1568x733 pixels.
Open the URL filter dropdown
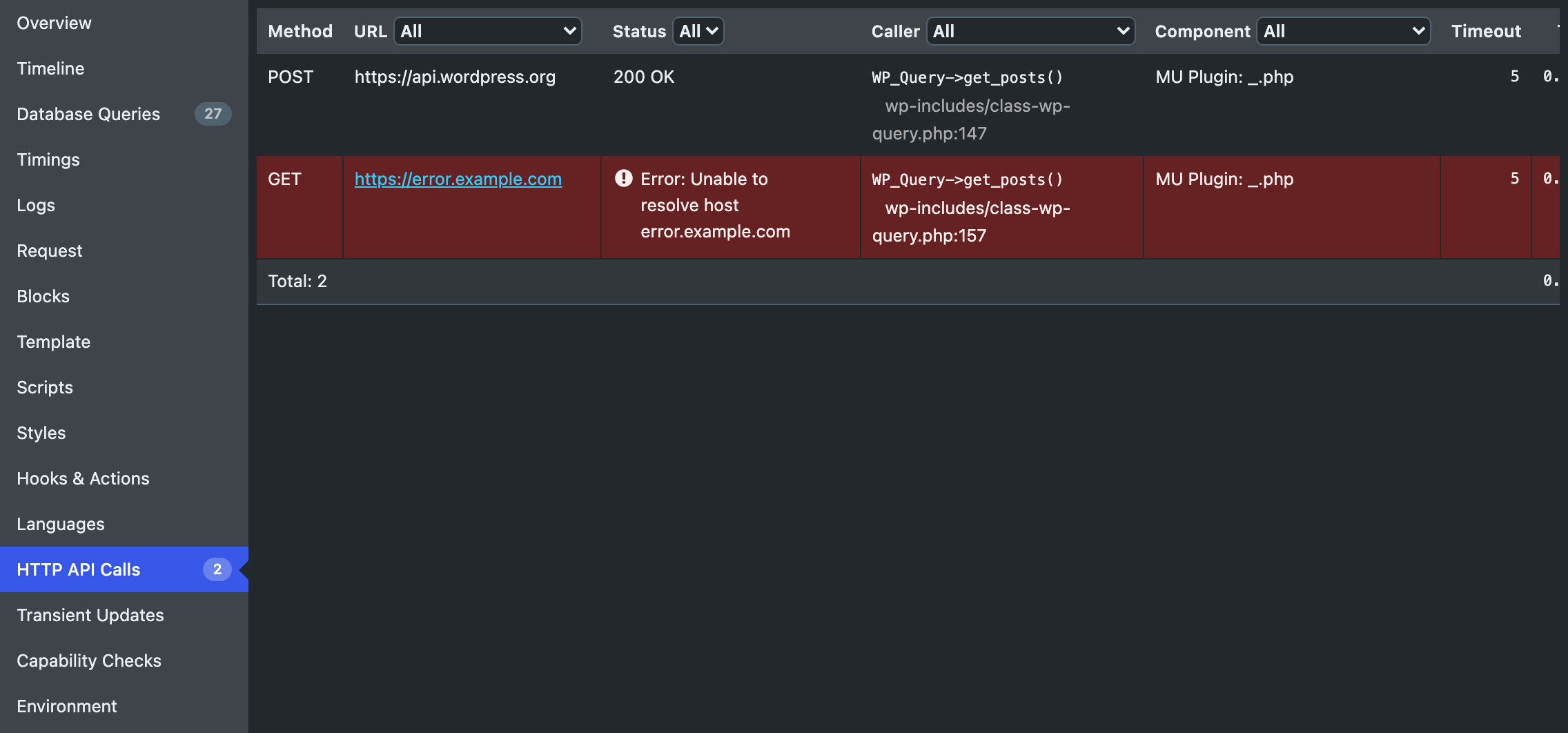click(x=488, y=31)
